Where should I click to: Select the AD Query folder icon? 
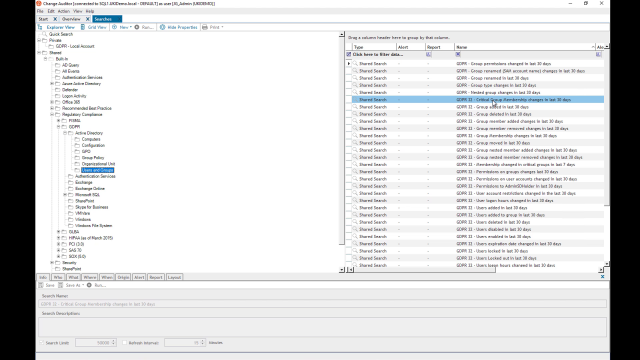coord(58,65)
